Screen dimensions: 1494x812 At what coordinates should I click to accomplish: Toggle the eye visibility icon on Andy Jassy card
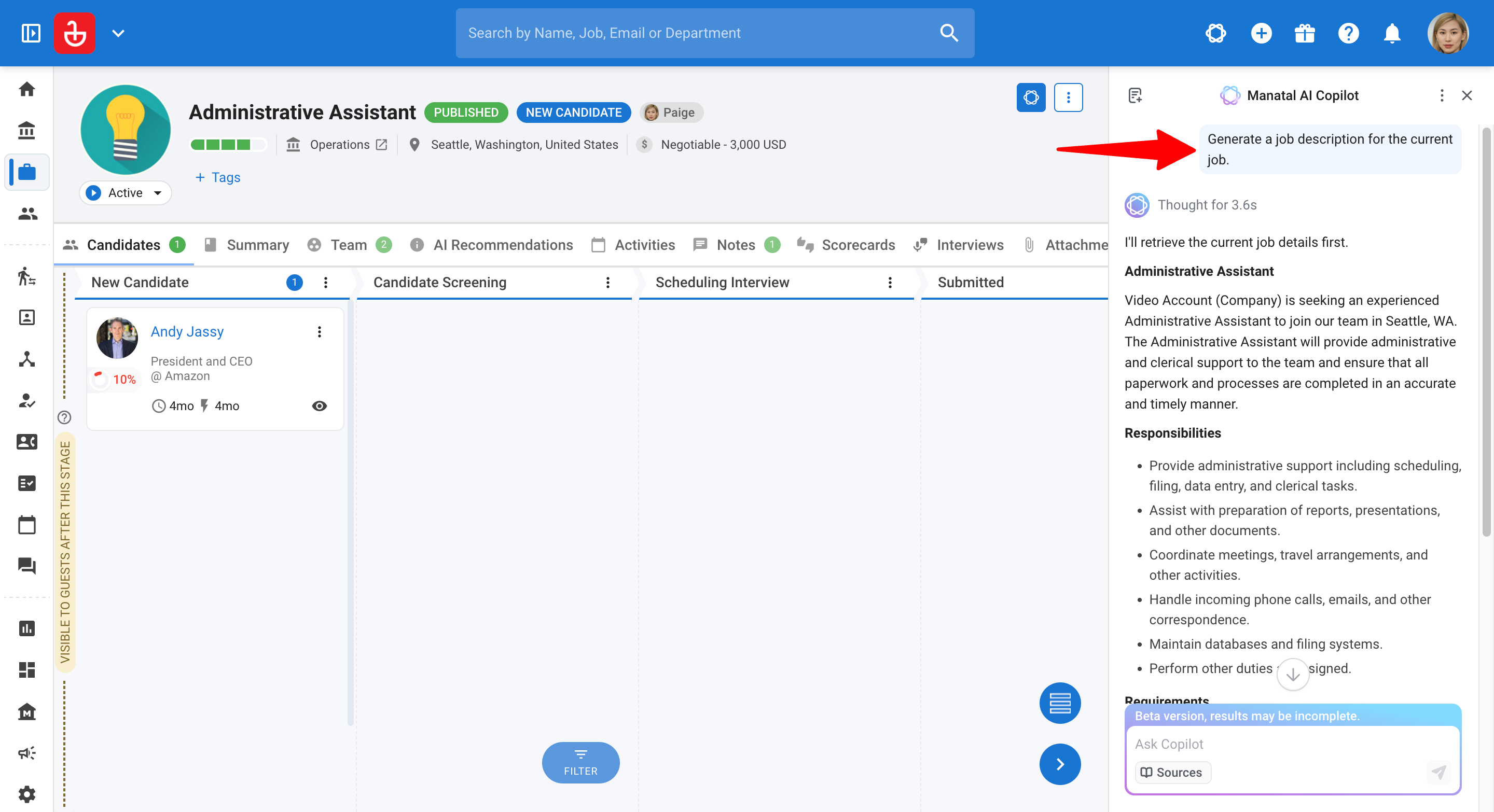(x=319, y=405)
